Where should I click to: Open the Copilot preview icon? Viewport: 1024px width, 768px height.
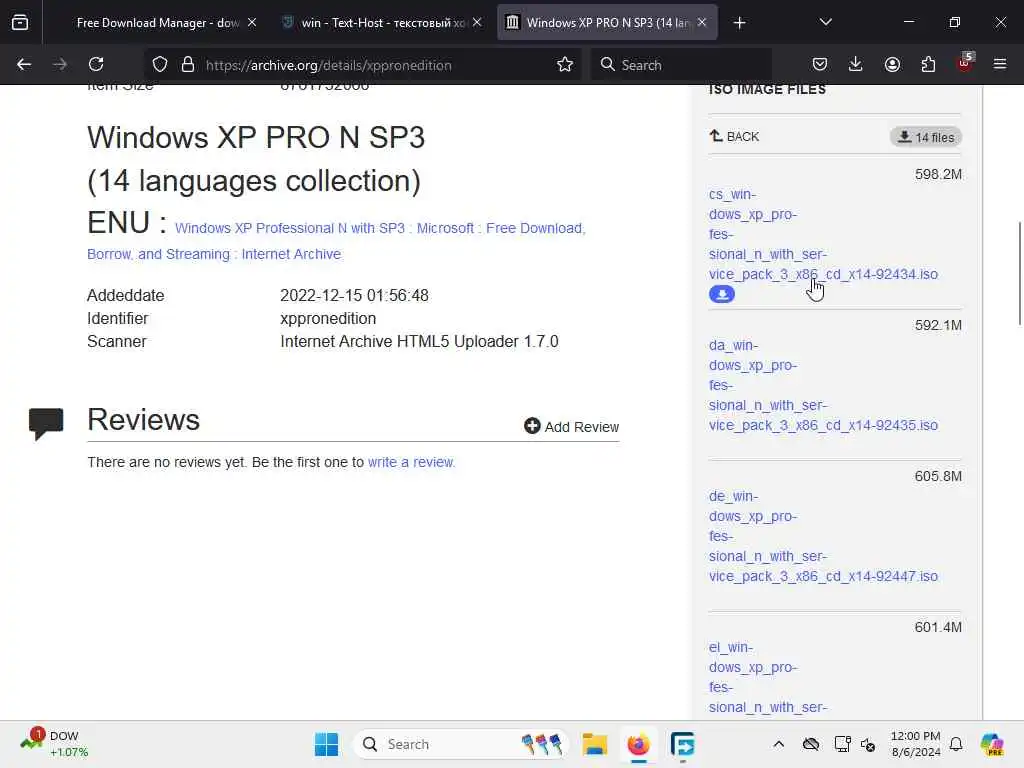tap(992, 744)
